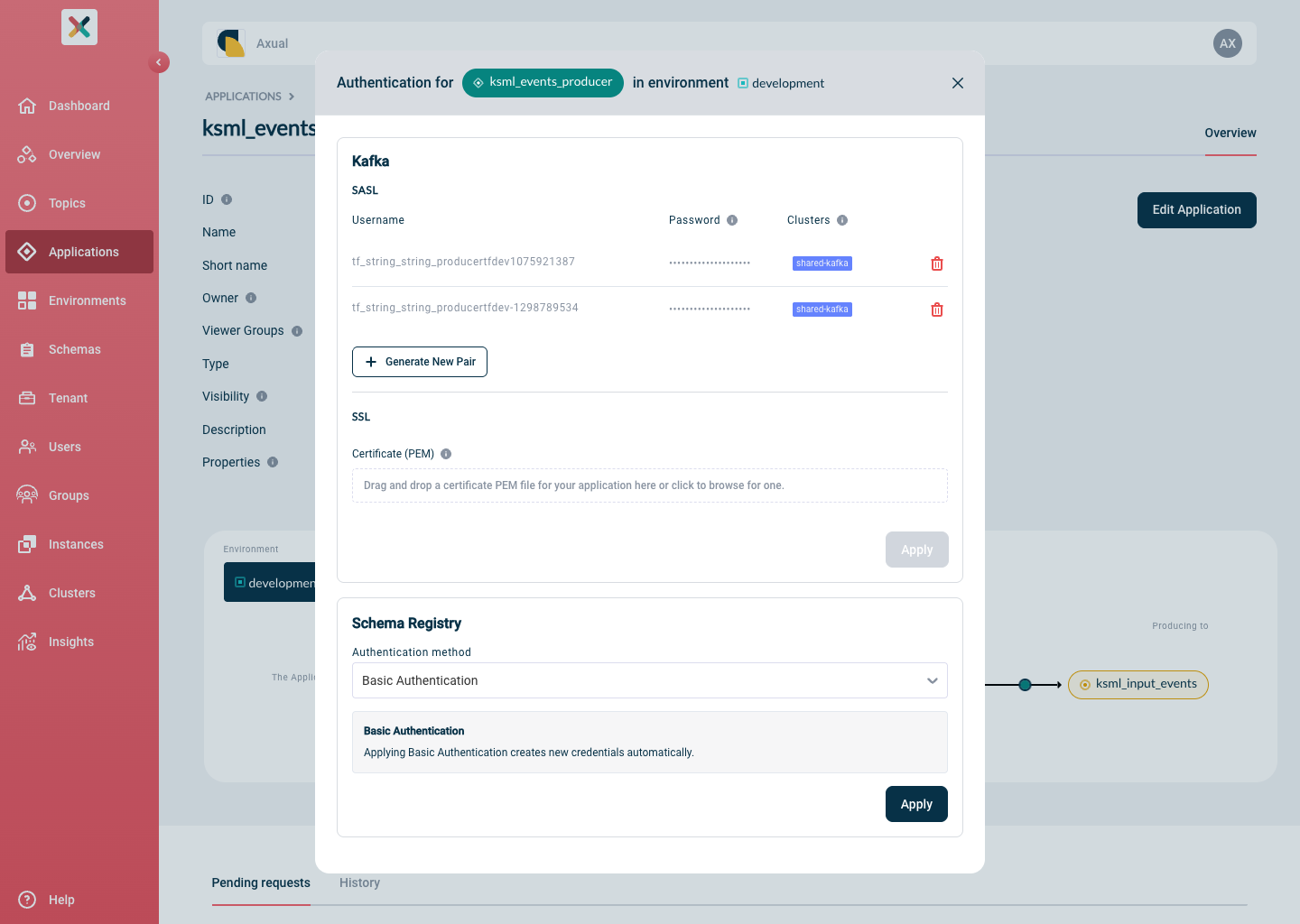Click the Groups sidebar icon
Screen dimensions: 1300x924
point(27,495)
